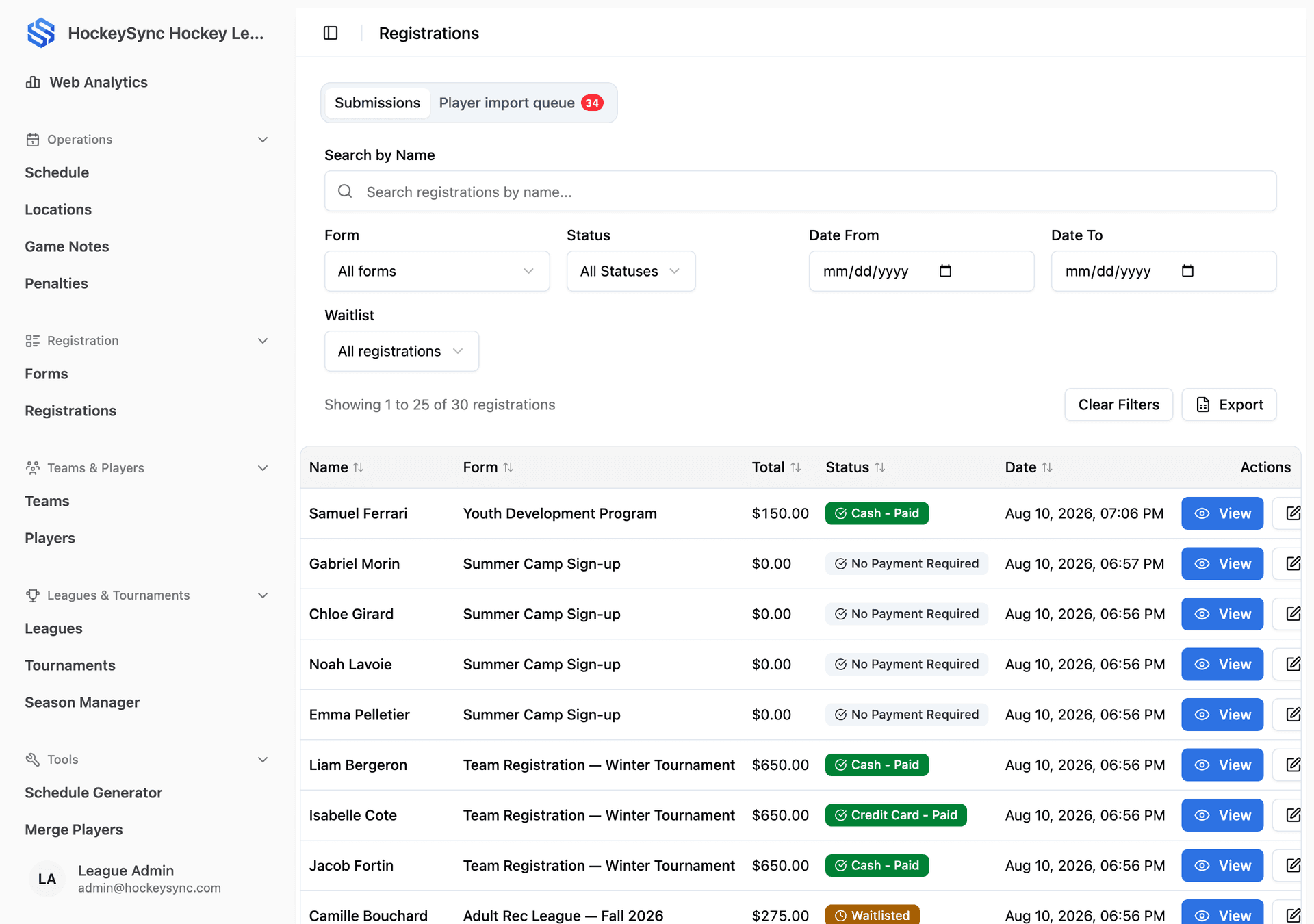
Task: Open Date From calendar picker icon
Action: [x=945, y=271]
